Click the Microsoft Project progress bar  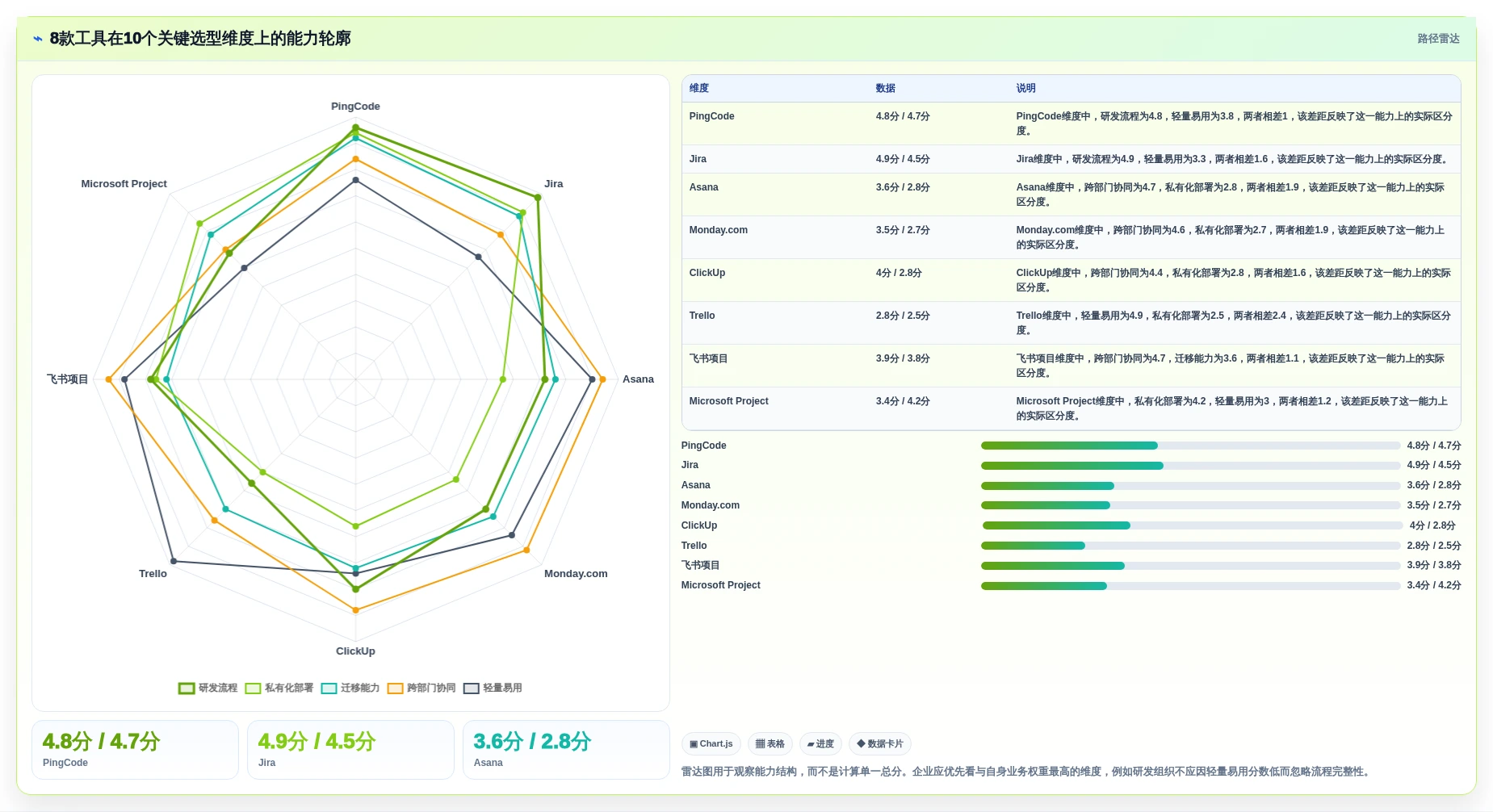[x=1190, y=586]
